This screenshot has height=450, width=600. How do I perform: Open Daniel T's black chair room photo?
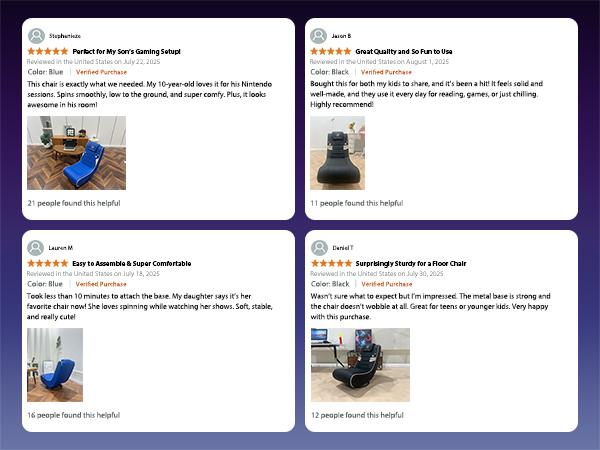point(360,365)
